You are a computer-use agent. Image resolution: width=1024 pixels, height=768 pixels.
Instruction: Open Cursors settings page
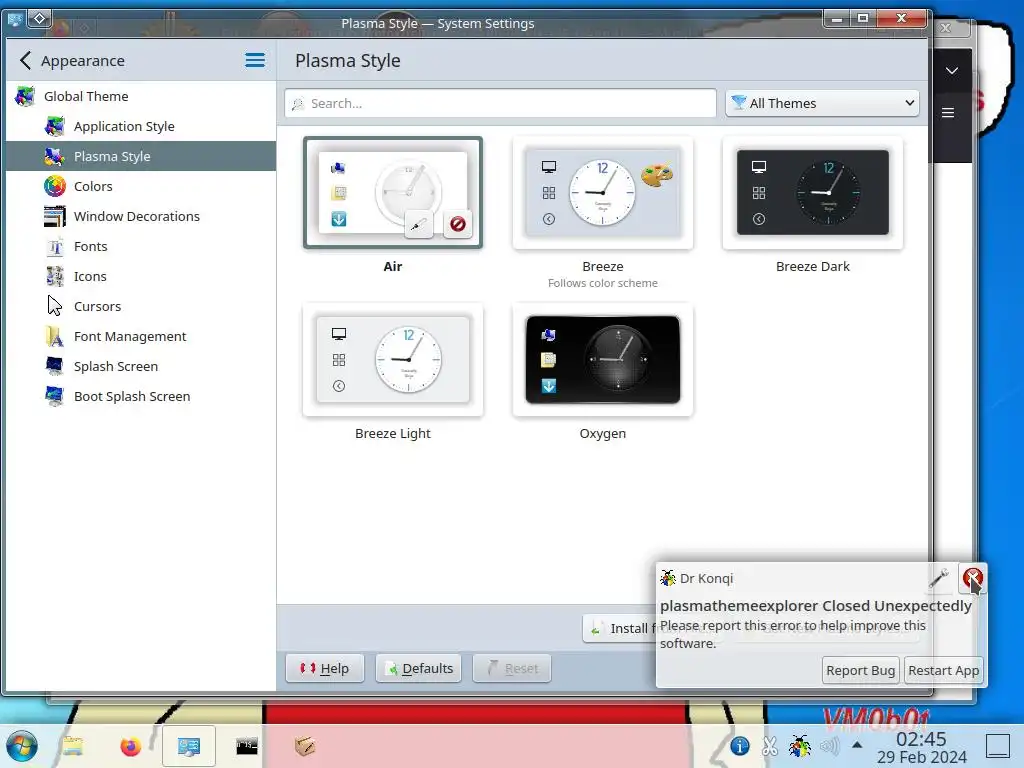coord(141,306)
